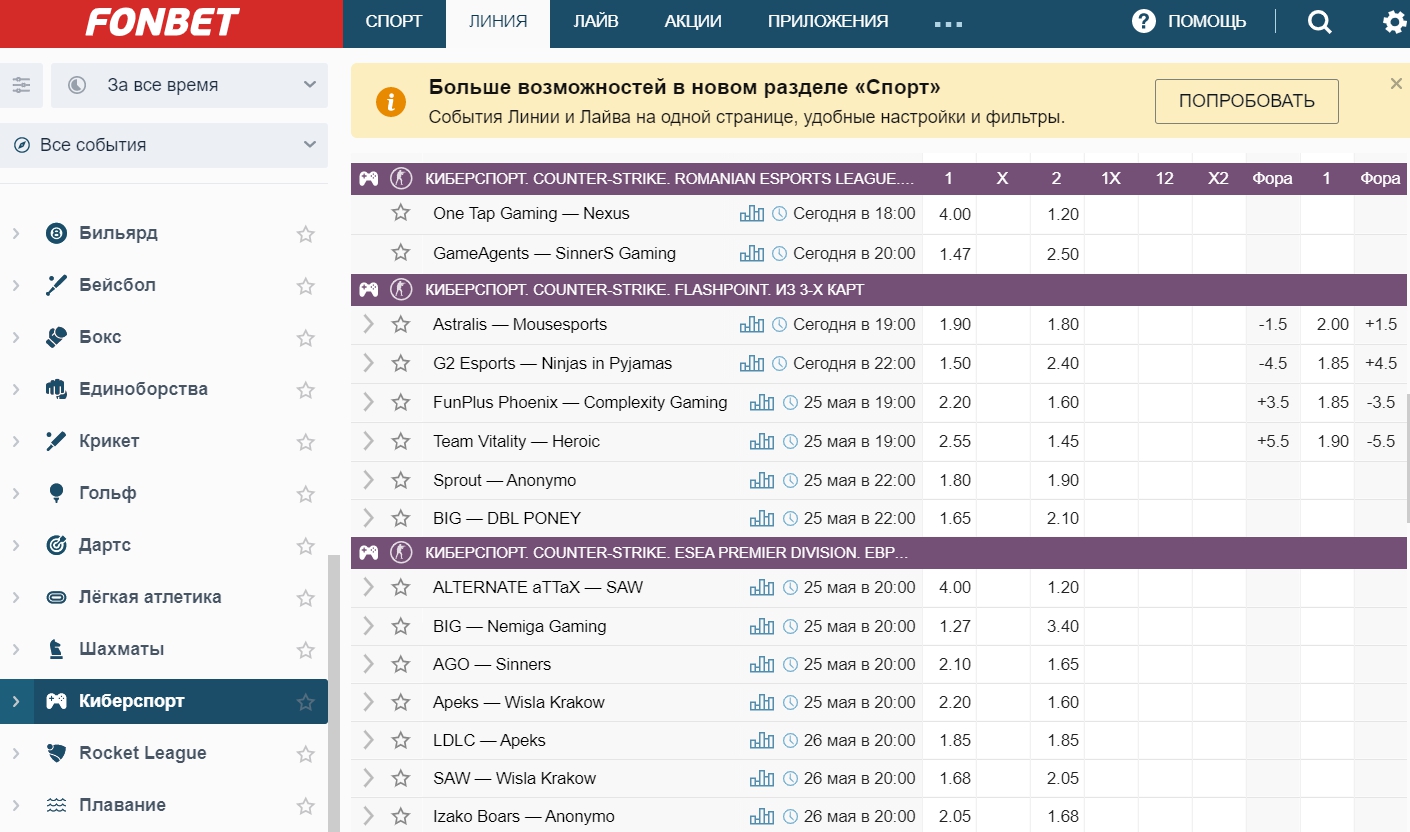Toggle favorite star for Sprout — Anonymo

tap(401, 480)
